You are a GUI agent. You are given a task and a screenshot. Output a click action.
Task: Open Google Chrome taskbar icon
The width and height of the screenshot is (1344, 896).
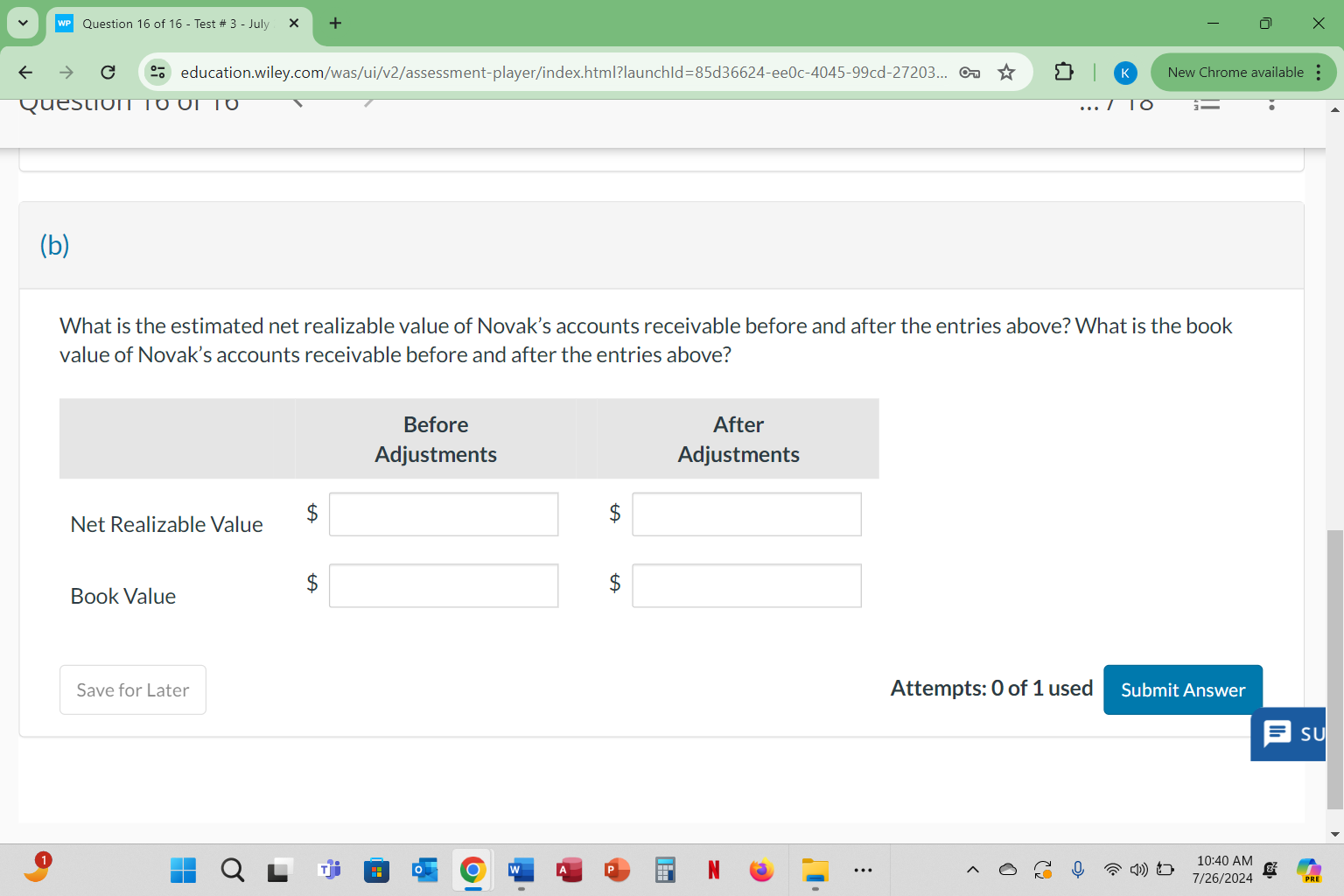coord(472,870)
